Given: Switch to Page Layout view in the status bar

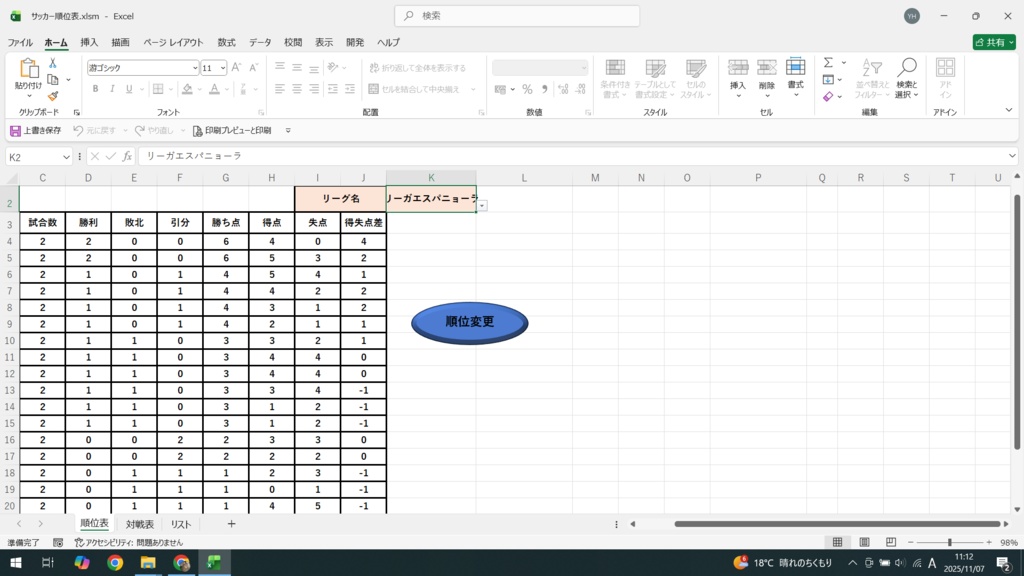Looking at the screenshot, I should (x=864, y=543).
